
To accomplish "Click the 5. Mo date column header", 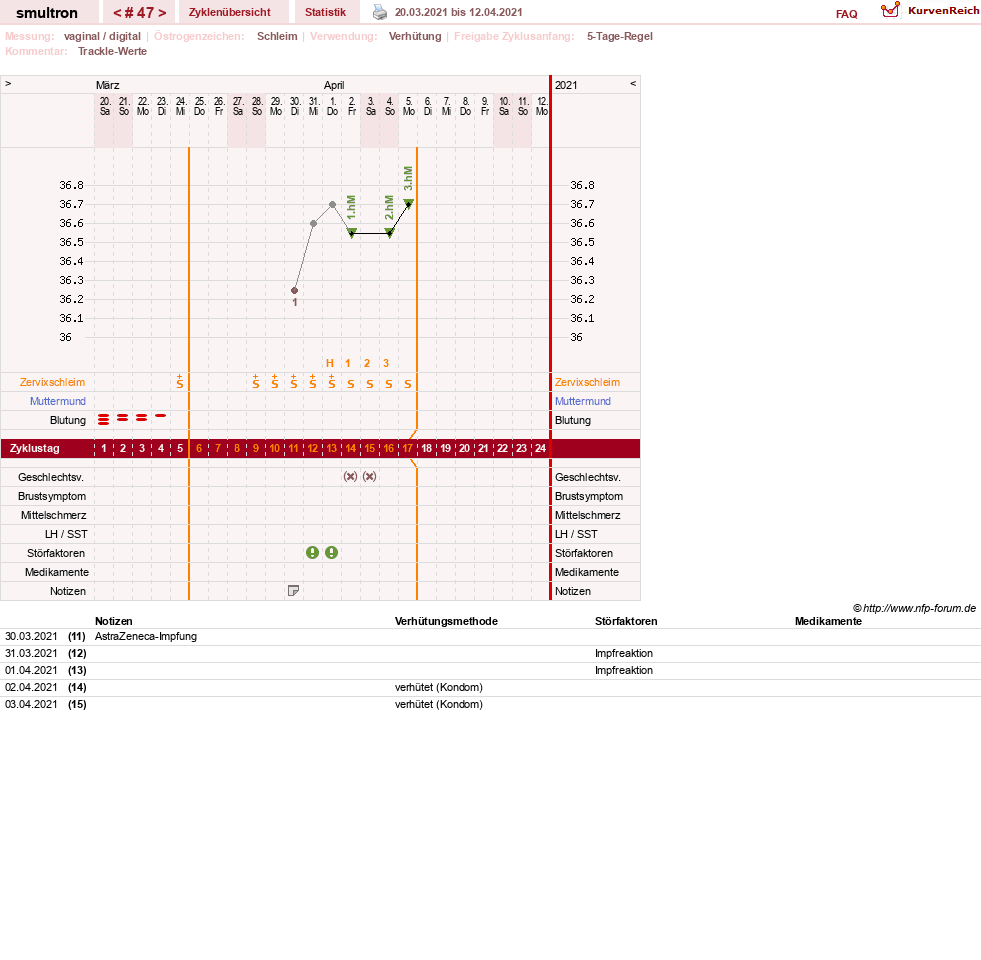I will pyautogui.click(x=409, y=106).
